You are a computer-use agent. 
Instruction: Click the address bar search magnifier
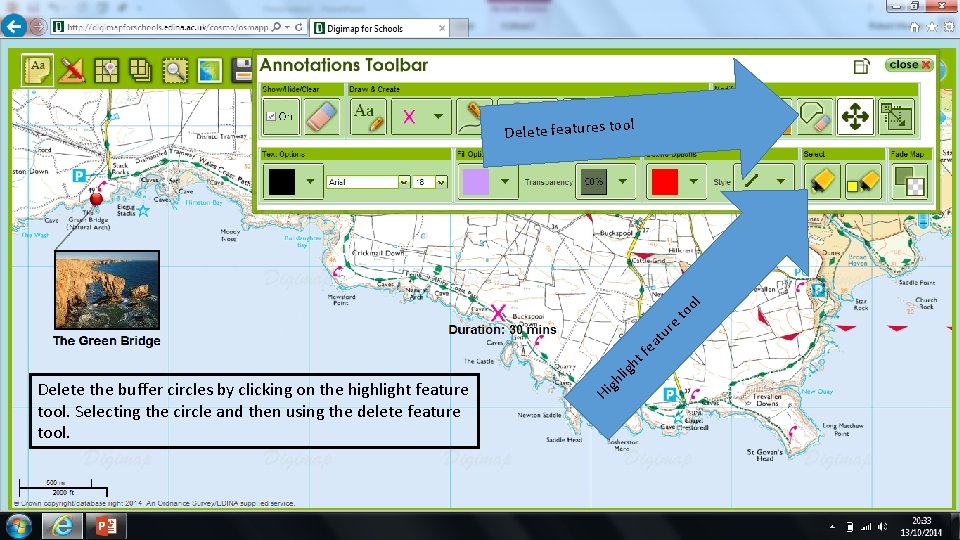(x=277, y=27)
